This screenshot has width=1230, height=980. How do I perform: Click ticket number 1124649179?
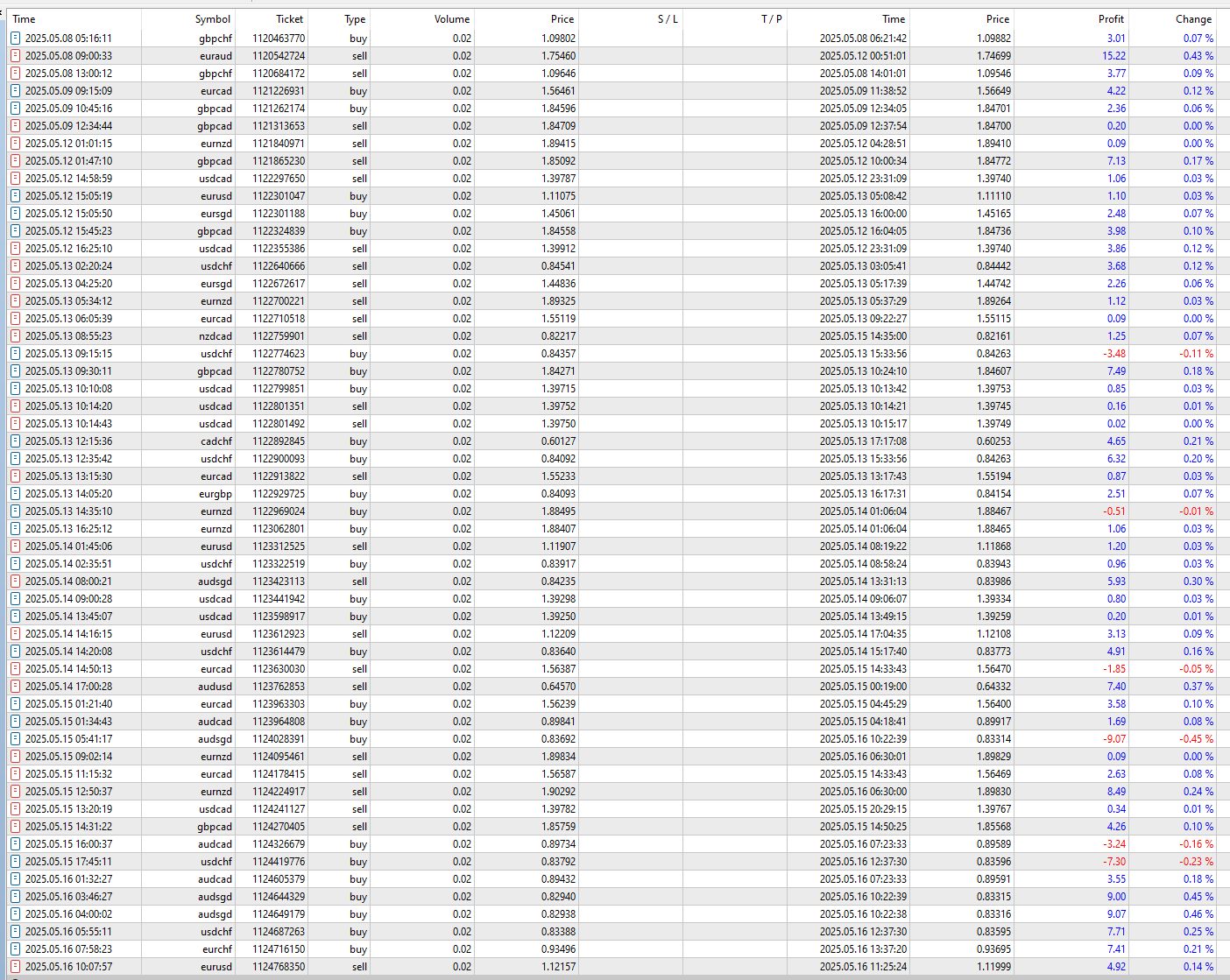(279, 914)
